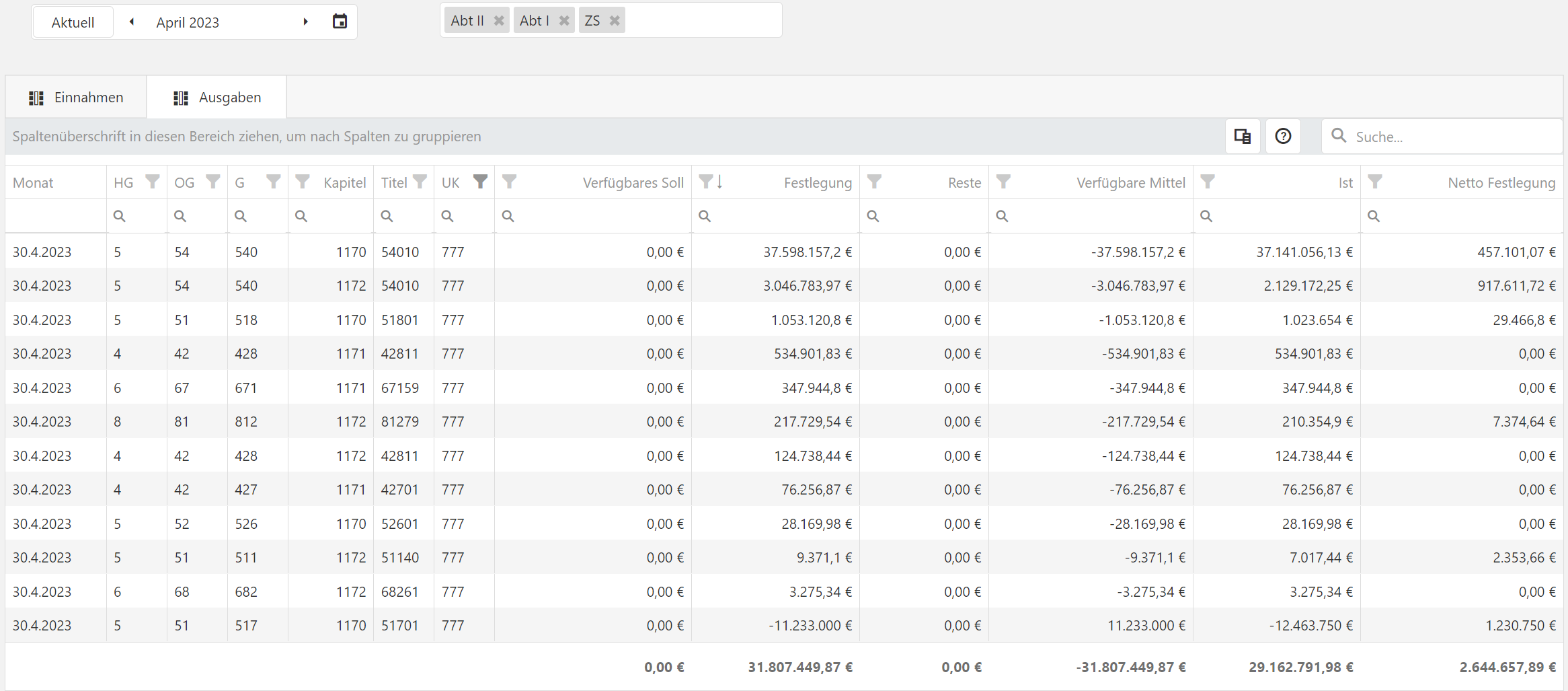Select the April 2023 month label
The width and height of the screenshot is (1568, 691).
click(x=188, y=22)
